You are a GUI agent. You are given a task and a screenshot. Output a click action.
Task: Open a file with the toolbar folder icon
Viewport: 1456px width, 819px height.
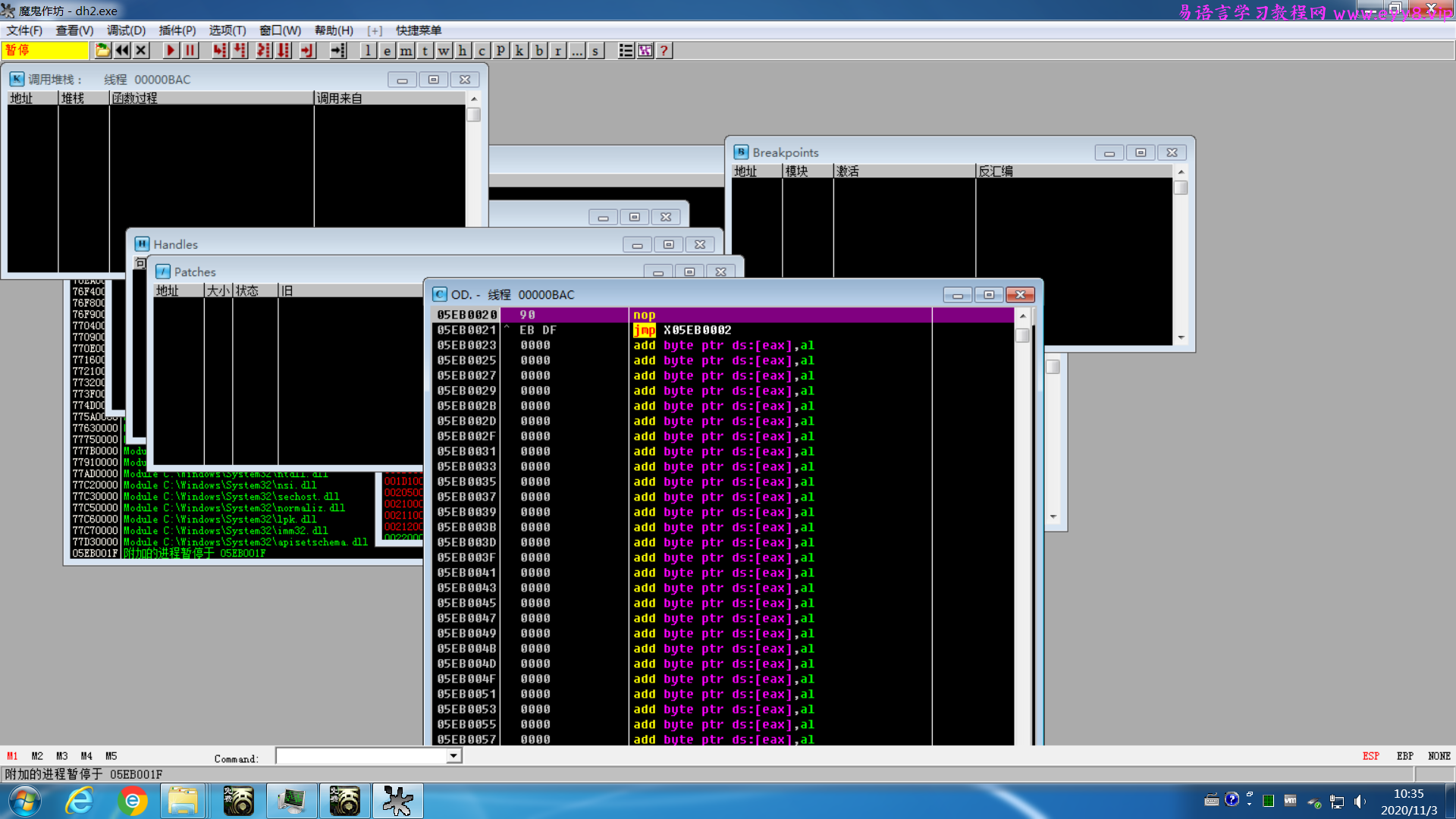click(102, 51)
